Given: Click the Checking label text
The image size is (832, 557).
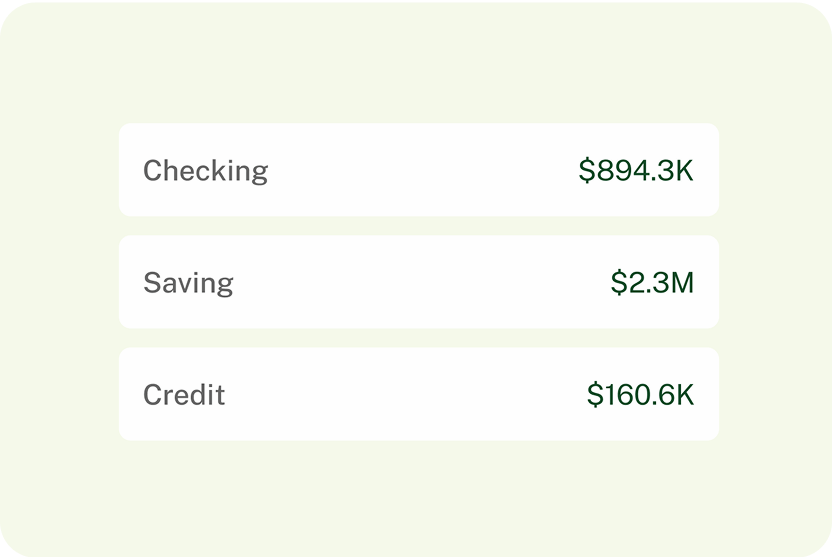Looking at the screenshot, I should 205,171.
